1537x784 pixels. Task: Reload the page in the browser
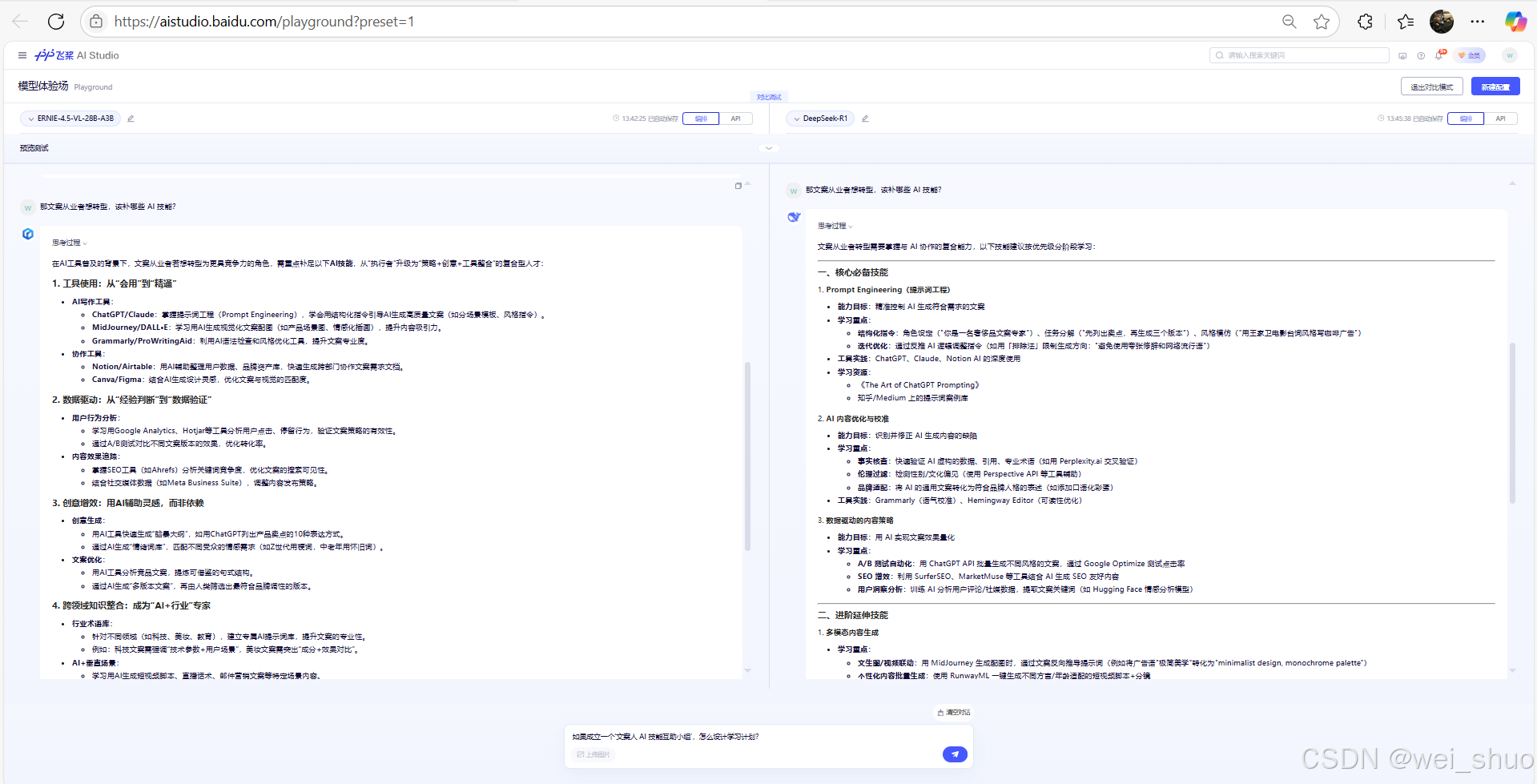click(55, 22)
